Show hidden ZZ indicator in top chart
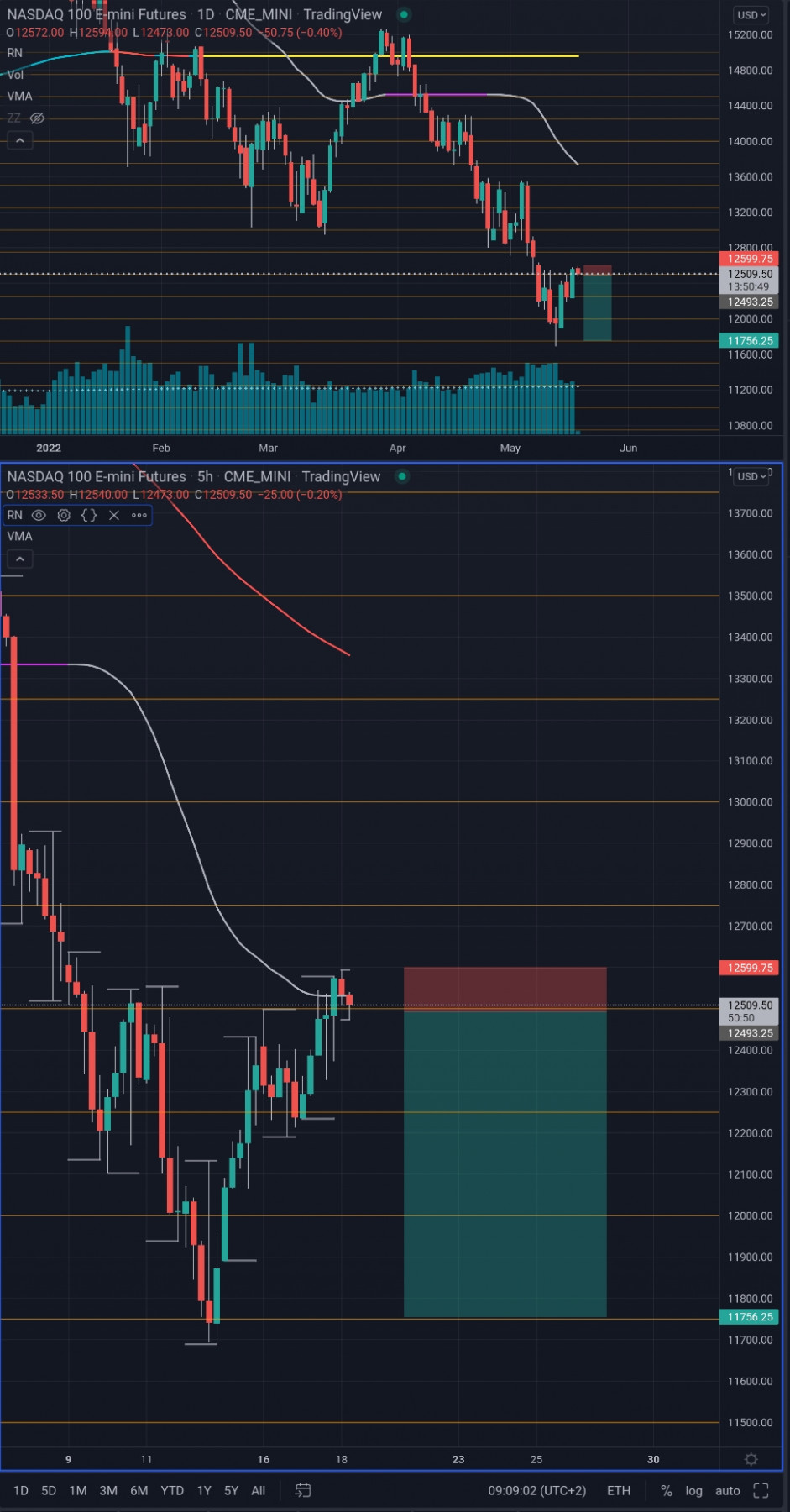790x1512 pixels. pyautogui.click(x=37, y=118)
